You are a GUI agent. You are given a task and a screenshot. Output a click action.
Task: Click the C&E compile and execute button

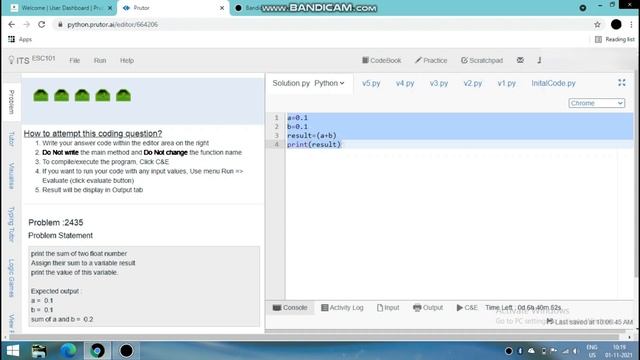pos(467,307)
